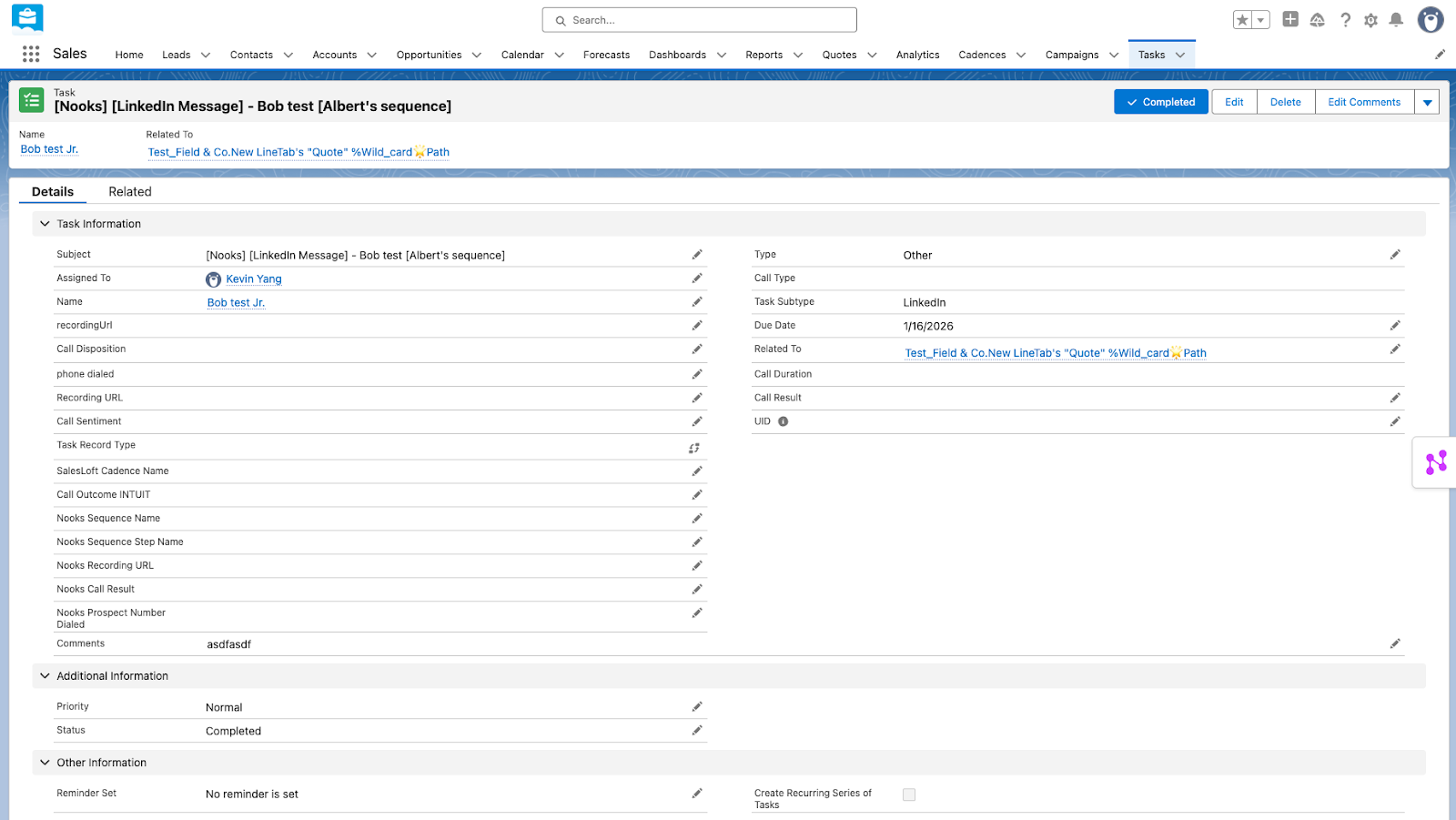Toggle Create Recurring Series of Tasks checkbox
Screen dimensions: 1456x820
(x=909, y=795)
